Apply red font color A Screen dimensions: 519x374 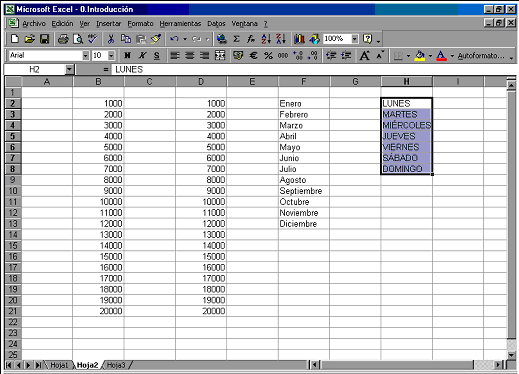coord(441,55)
